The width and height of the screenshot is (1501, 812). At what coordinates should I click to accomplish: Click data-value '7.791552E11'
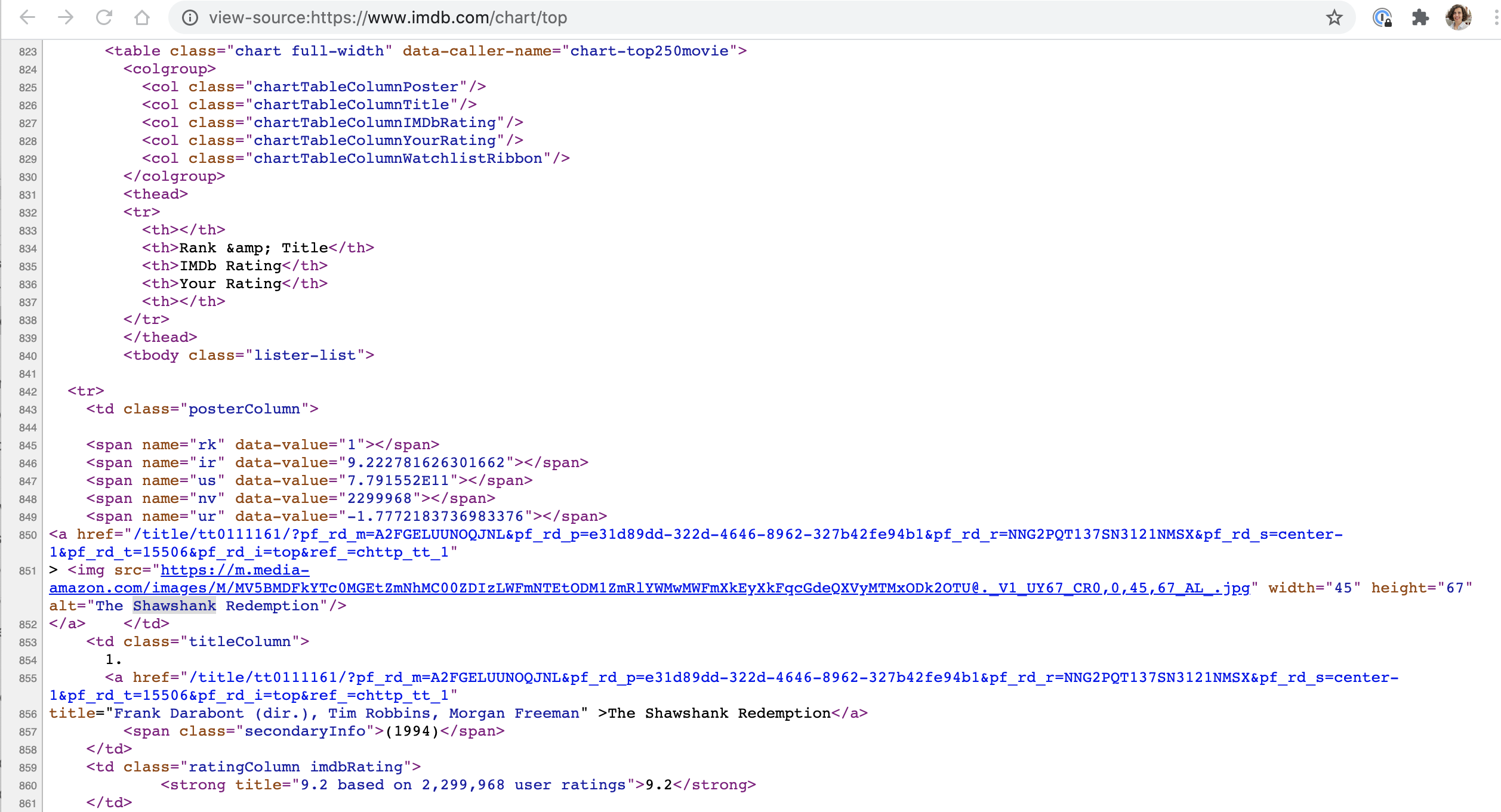click(397, 481)
